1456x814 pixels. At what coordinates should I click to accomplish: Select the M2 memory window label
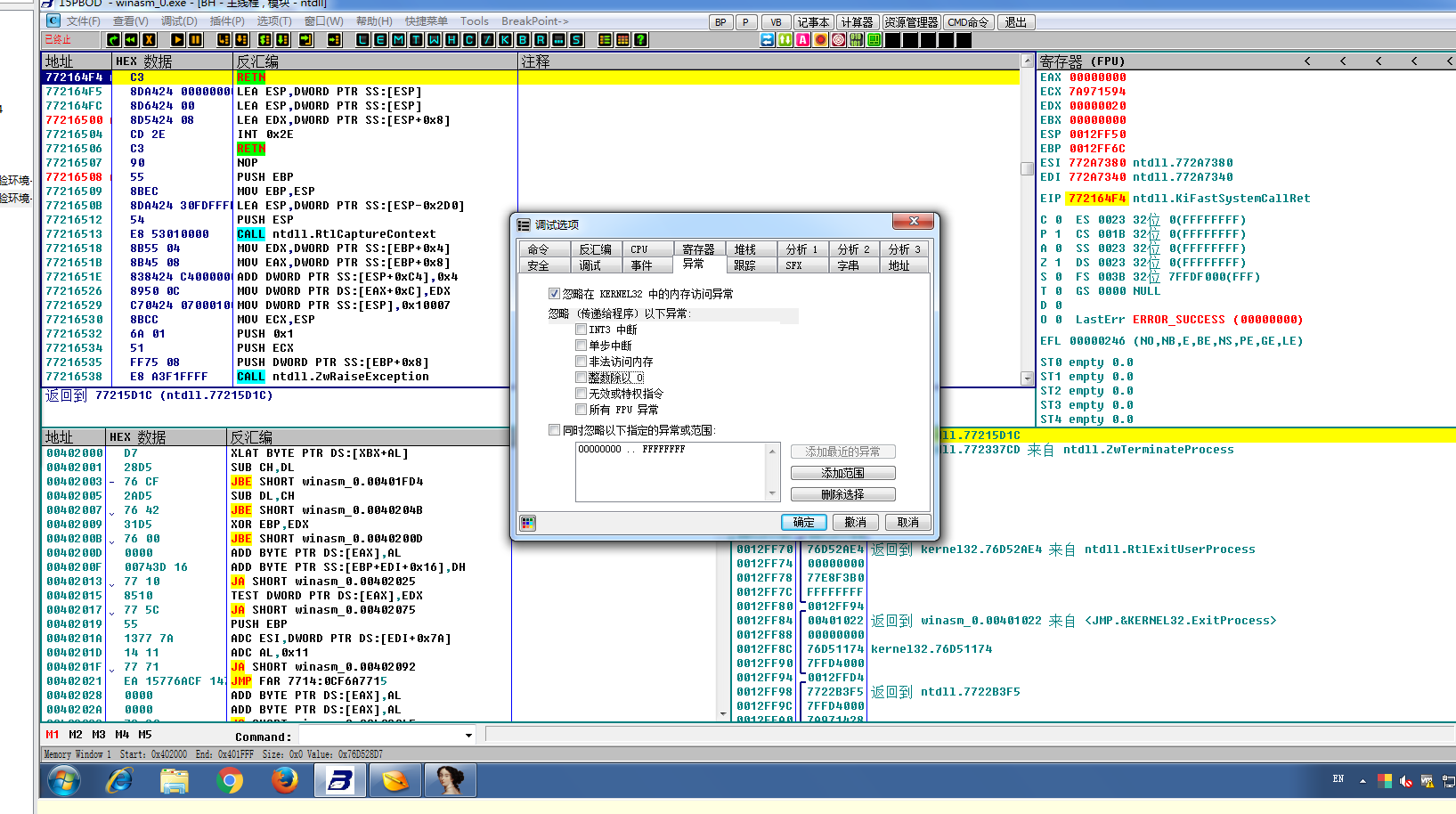76,735
